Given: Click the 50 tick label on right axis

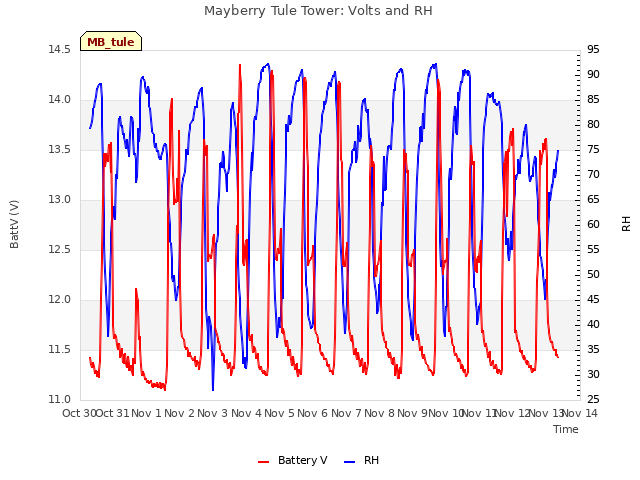Looking at the screenshot, I should [x=593, y=275].
